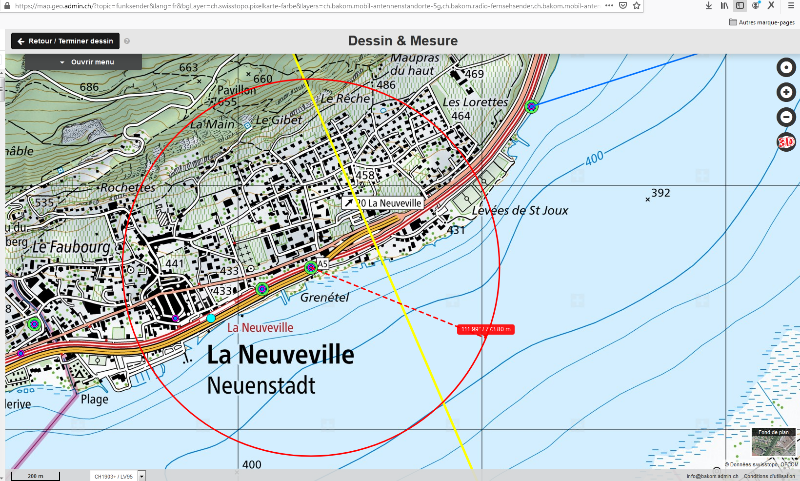The height and width of the screenshot is (481, 800).
Task: Open the Firefox downloads icon
Action: click(x=709, y=6)
